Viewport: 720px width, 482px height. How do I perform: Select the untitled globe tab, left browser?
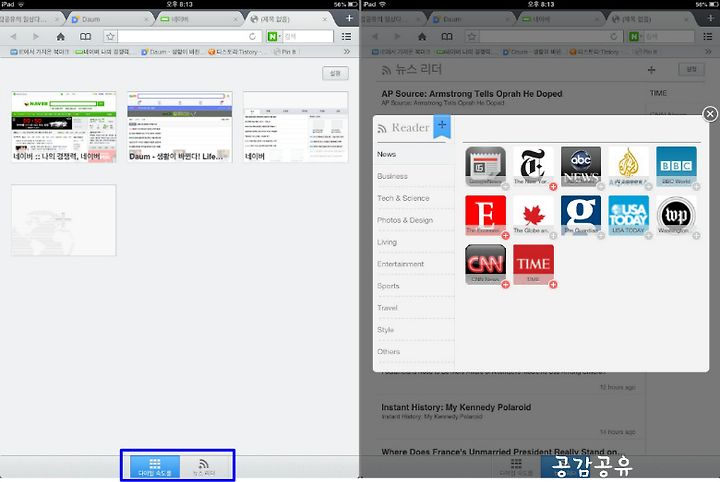[287, 19]
